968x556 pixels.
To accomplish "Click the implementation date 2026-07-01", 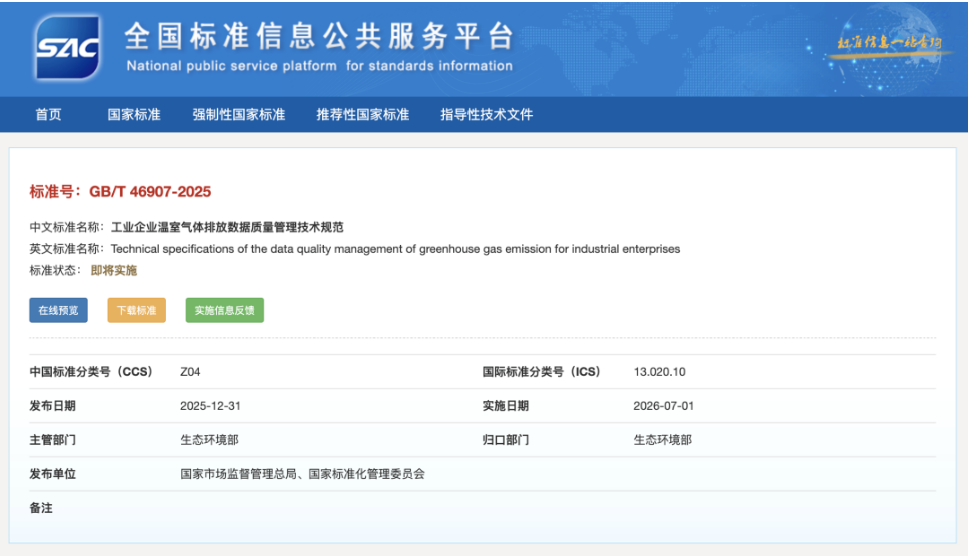I will click(663, 406).
